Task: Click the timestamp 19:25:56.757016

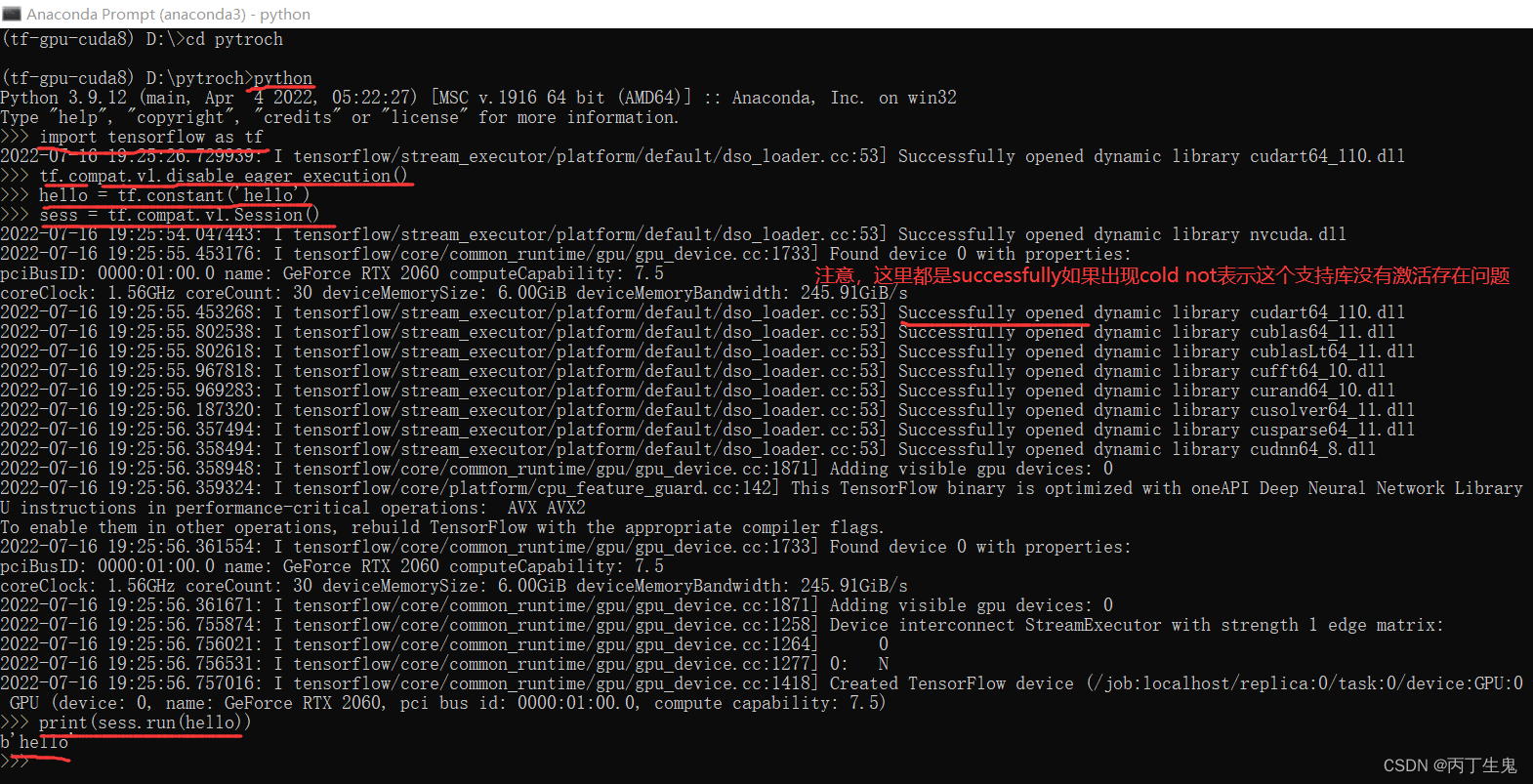Action: pyautogui.click(x=185, y=683)
